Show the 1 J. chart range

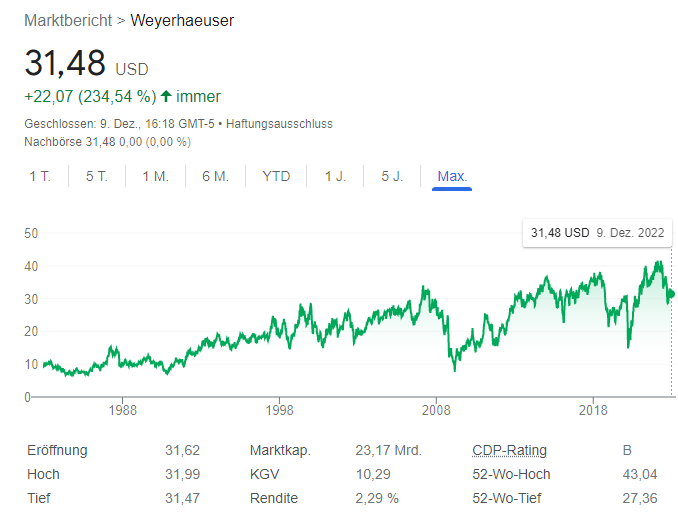pos(335,176)
